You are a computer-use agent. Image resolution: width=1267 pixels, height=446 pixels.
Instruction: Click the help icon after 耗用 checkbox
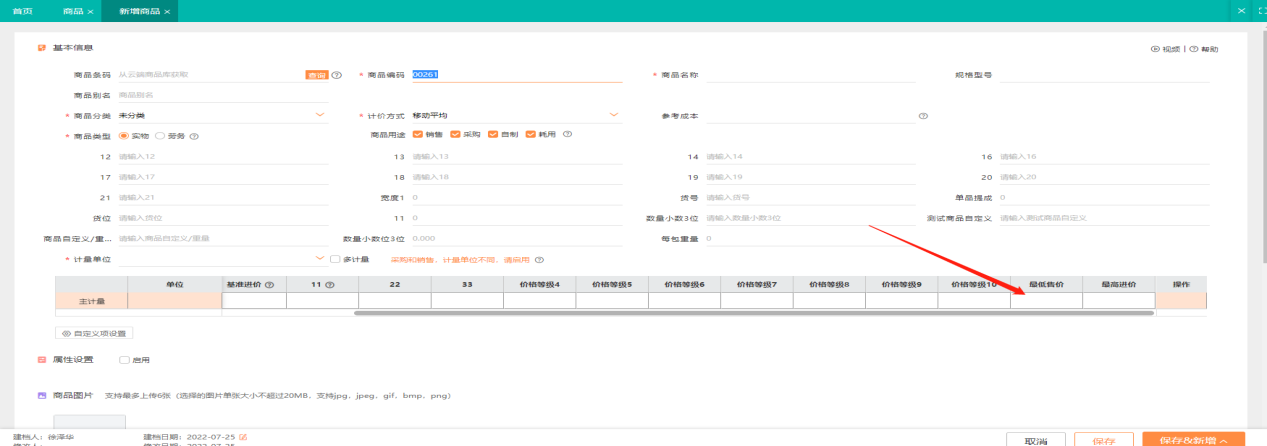[x=567, y=134]
